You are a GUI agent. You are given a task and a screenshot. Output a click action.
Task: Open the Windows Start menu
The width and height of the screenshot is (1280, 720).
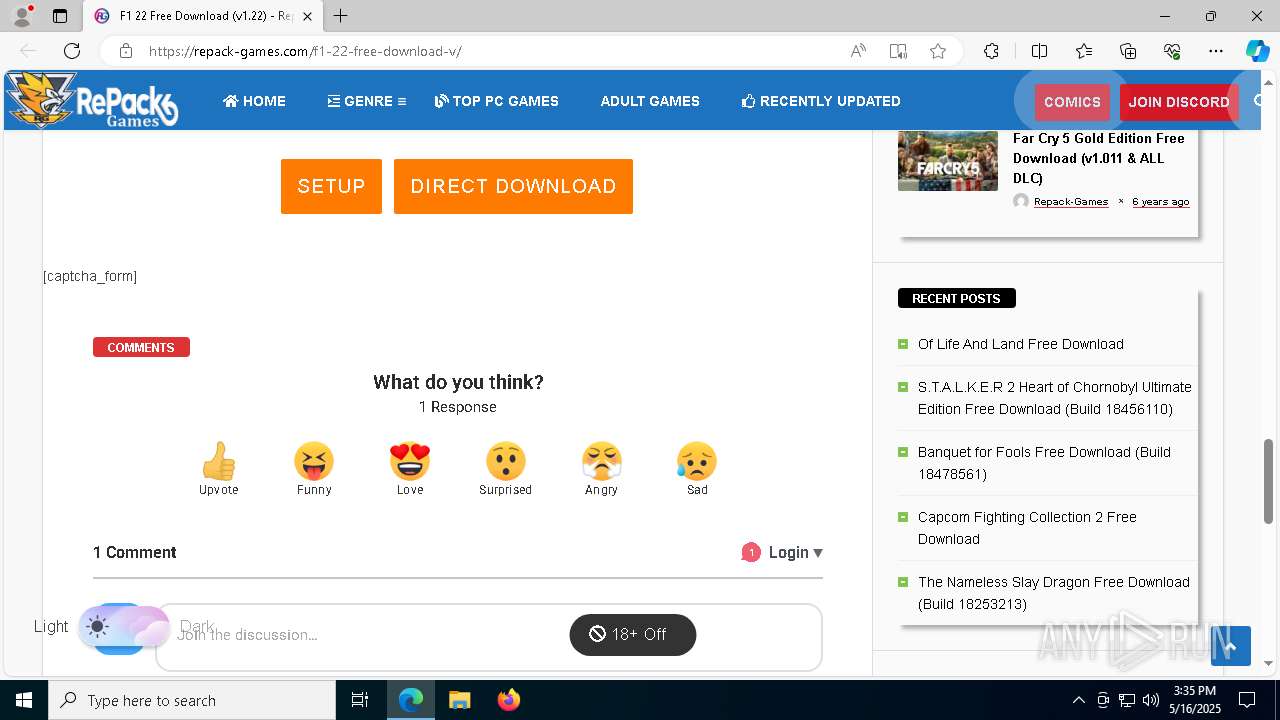point(24,700)
